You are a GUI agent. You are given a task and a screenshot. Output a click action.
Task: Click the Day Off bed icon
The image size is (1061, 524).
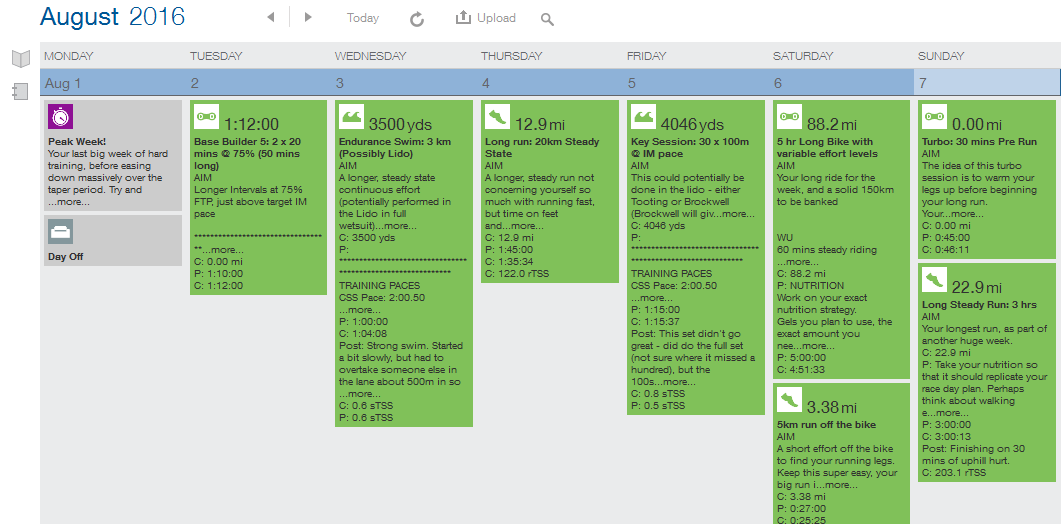click(x=60, y=232)
